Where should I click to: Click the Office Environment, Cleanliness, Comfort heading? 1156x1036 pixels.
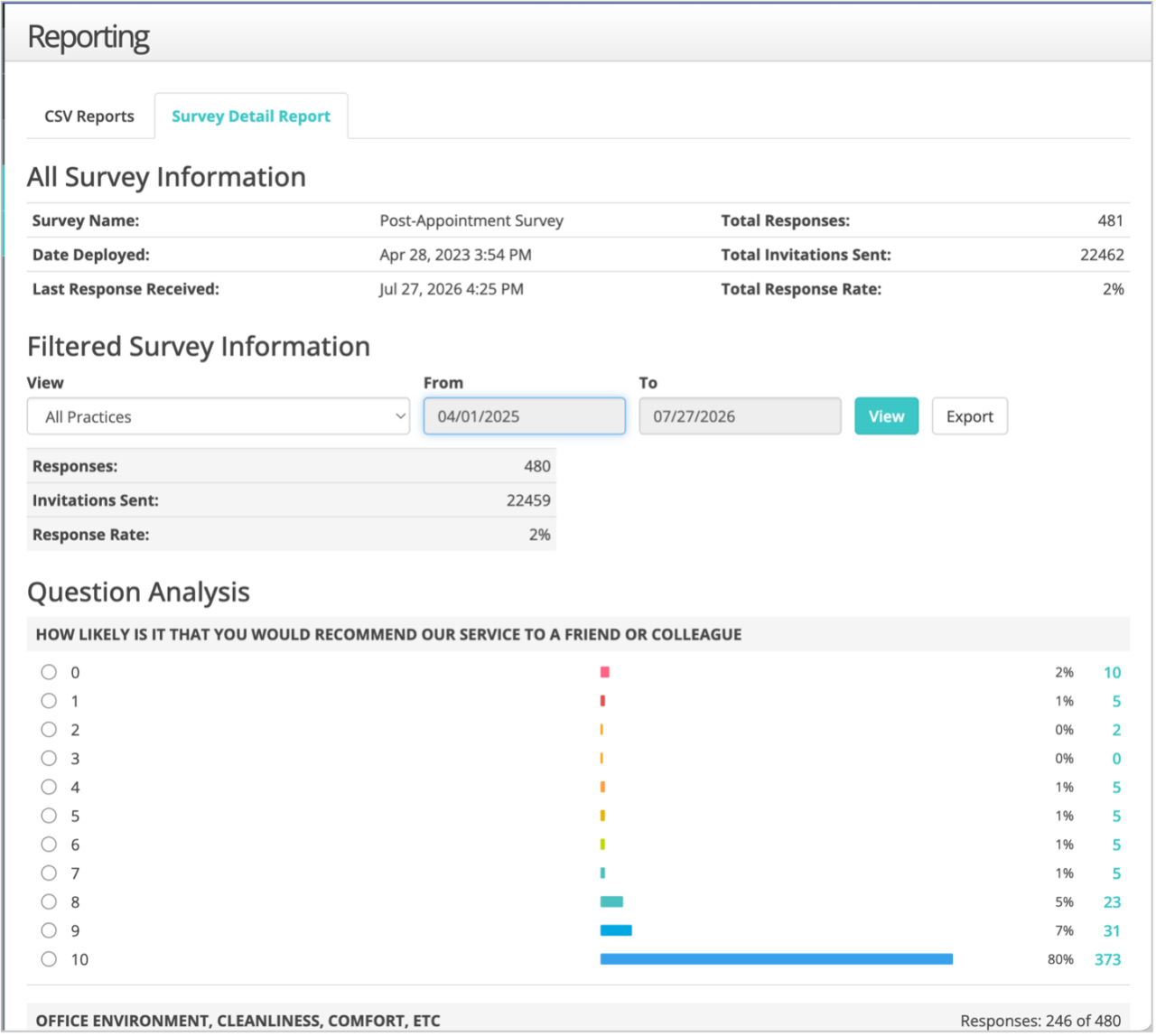(x=238, y=1021)
